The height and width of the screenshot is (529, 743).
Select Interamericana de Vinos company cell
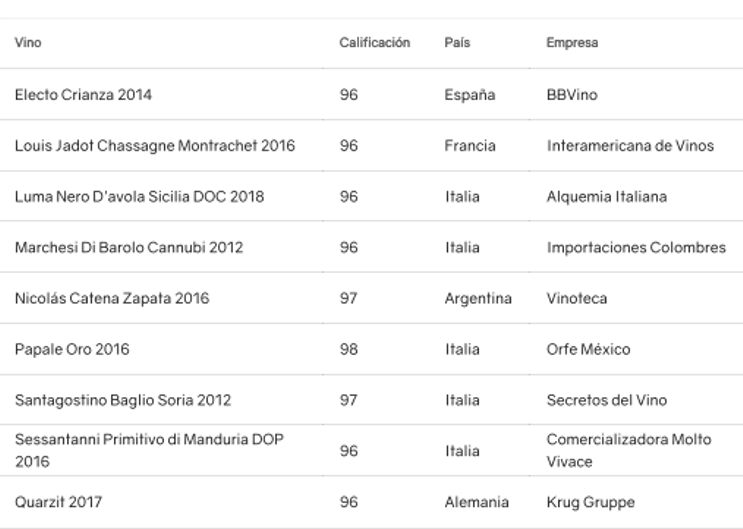[x=630, y=146]
